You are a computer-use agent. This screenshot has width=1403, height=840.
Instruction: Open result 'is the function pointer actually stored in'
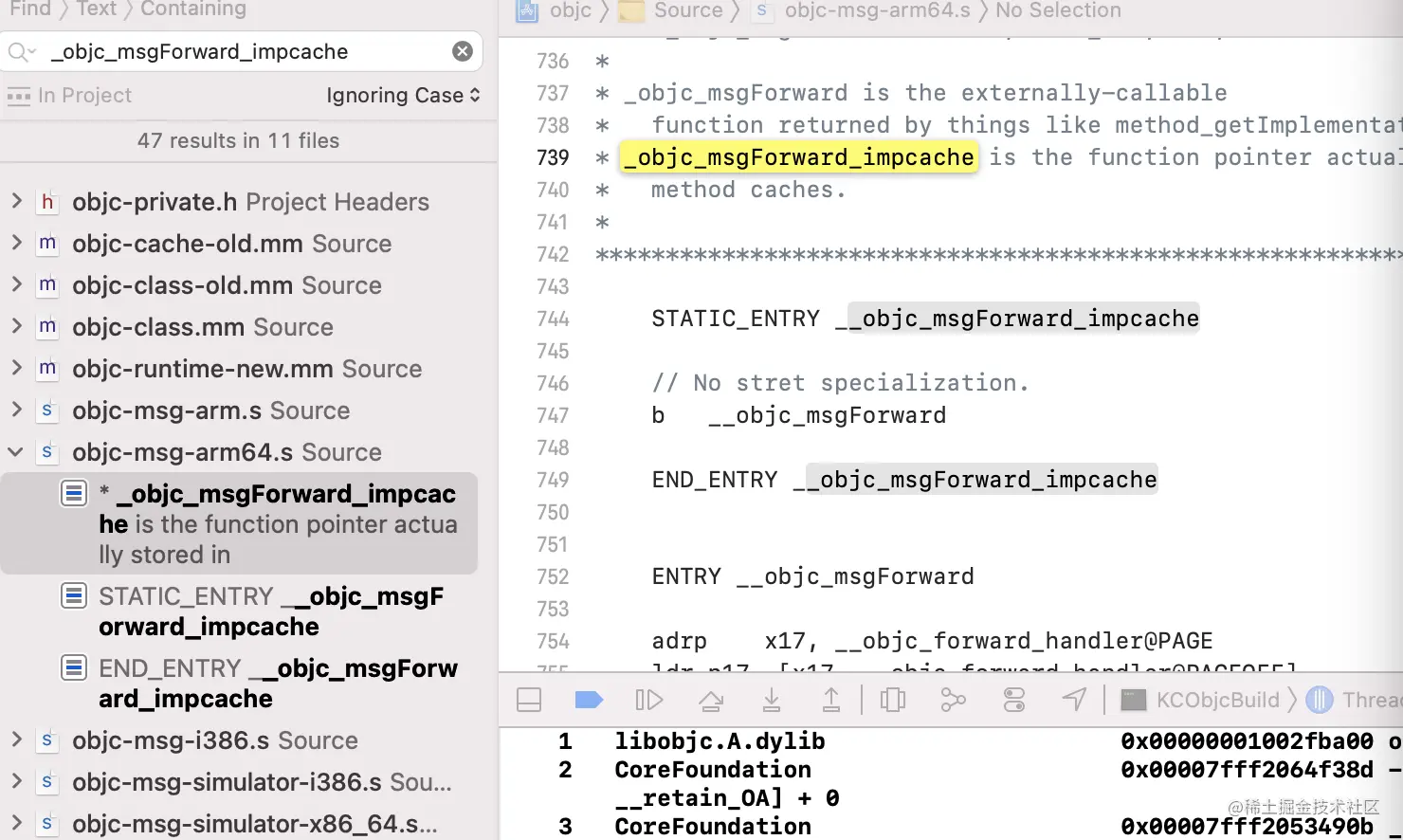click(239, 523)
